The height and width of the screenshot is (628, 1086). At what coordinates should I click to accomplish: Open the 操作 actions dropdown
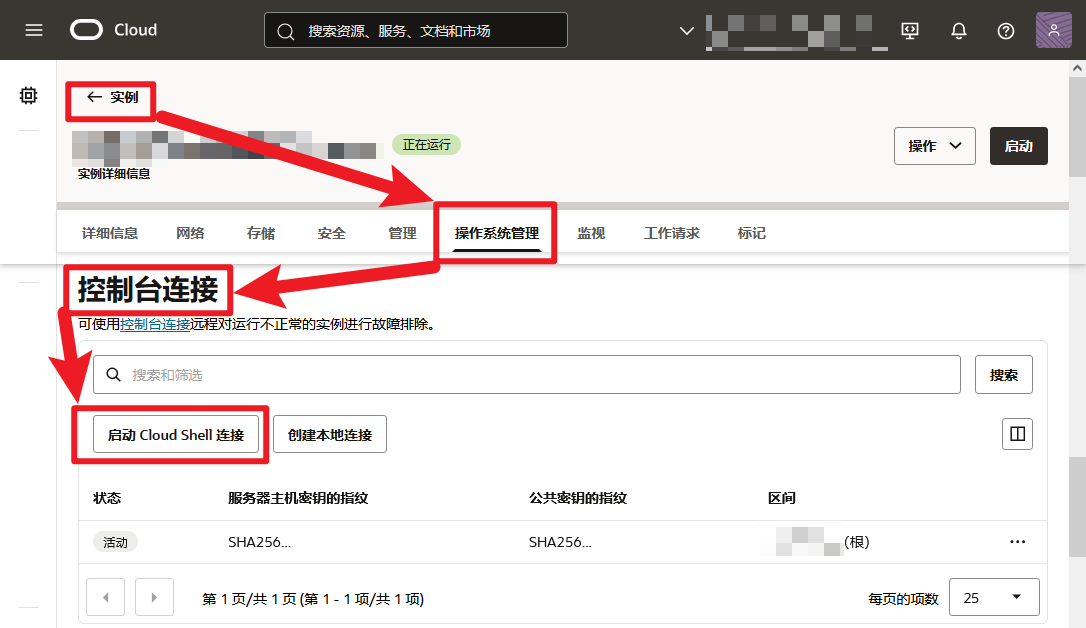[x=934, y=146]
